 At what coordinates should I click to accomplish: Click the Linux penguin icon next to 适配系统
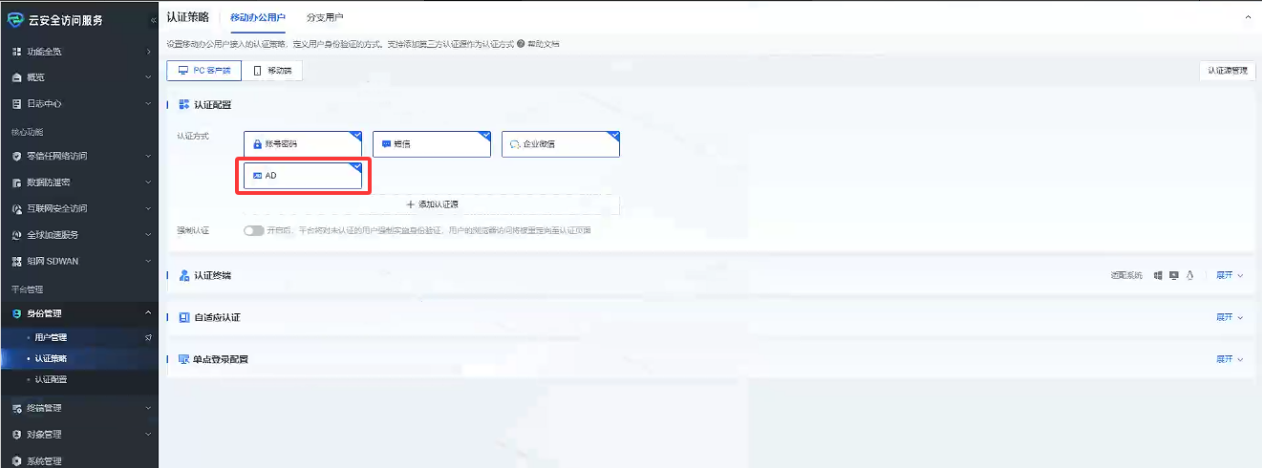[1190, 275]
